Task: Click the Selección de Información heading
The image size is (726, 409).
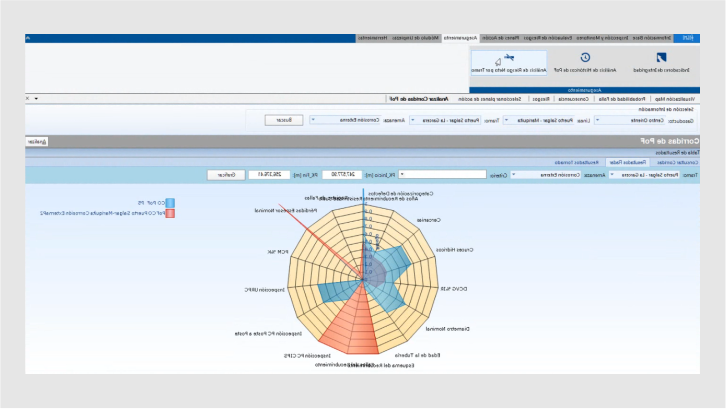Action: pos(666,110)
